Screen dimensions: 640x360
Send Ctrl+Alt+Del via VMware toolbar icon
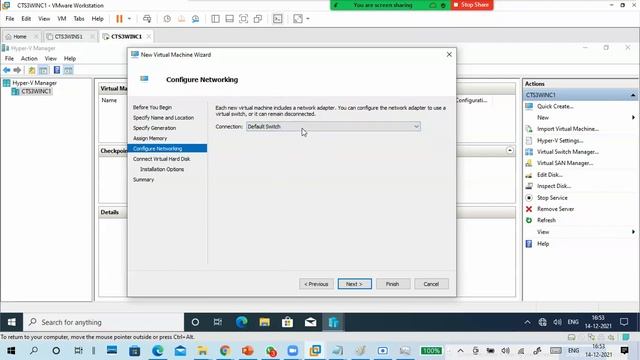click(147, 19)
